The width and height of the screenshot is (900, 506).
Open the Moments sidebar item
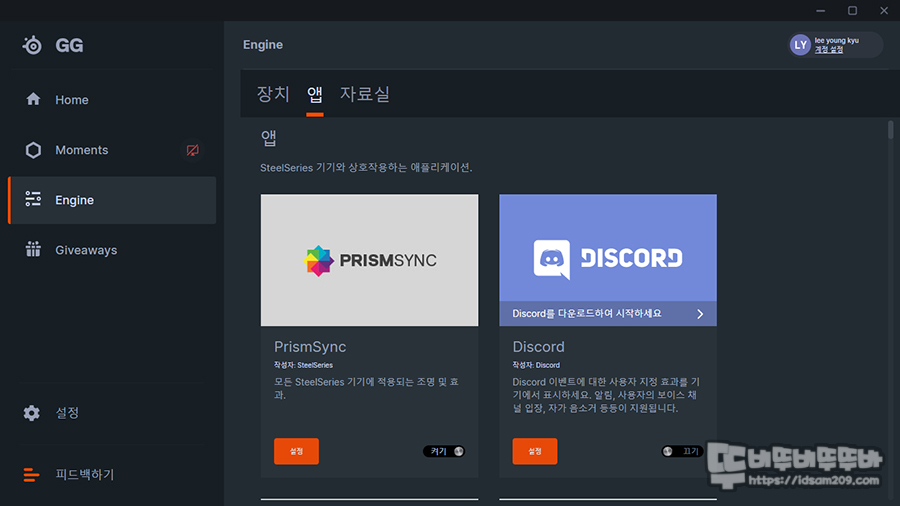pos(112,150)
